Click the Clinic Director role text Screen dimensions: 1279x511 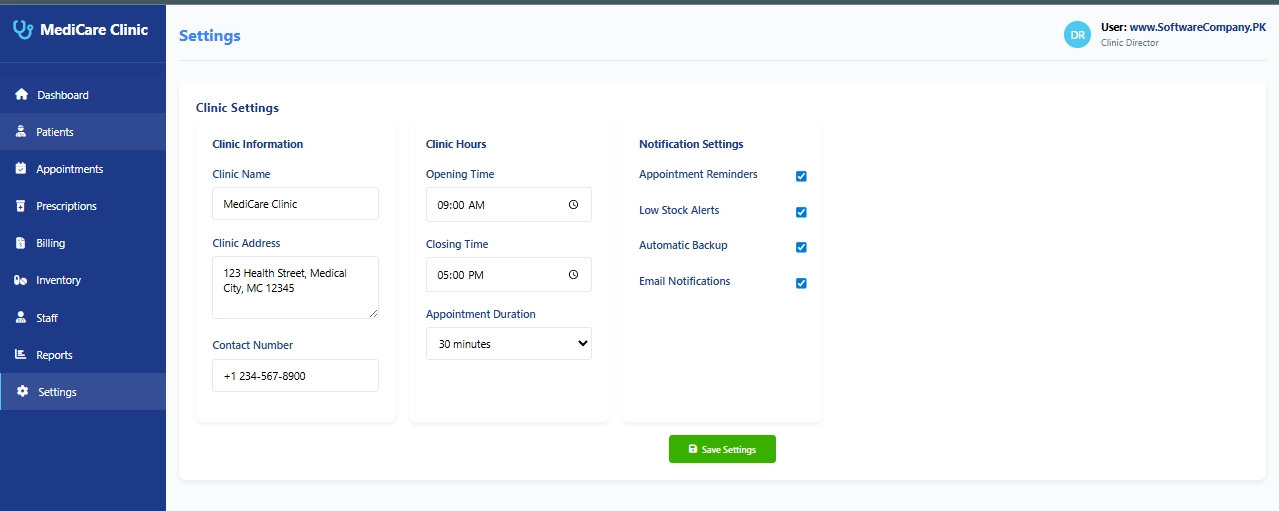click(x=1129, y=43)
